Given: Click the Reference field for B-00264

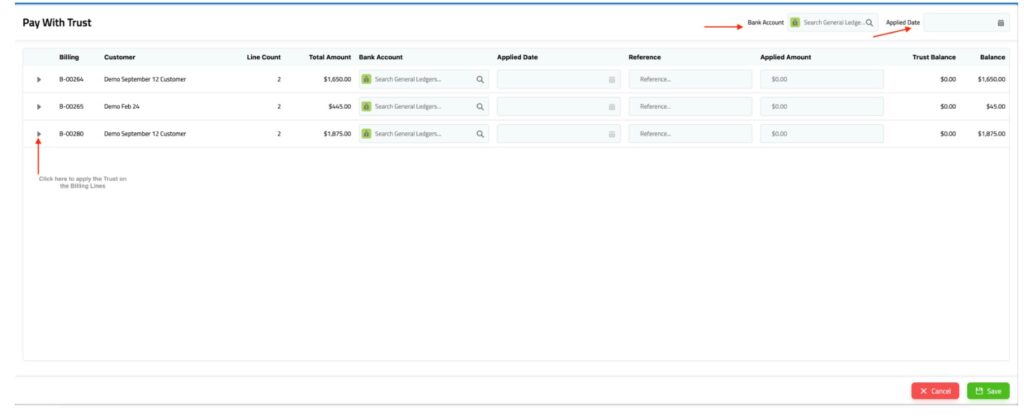Looking at the screenshot, I should [690, 79].
